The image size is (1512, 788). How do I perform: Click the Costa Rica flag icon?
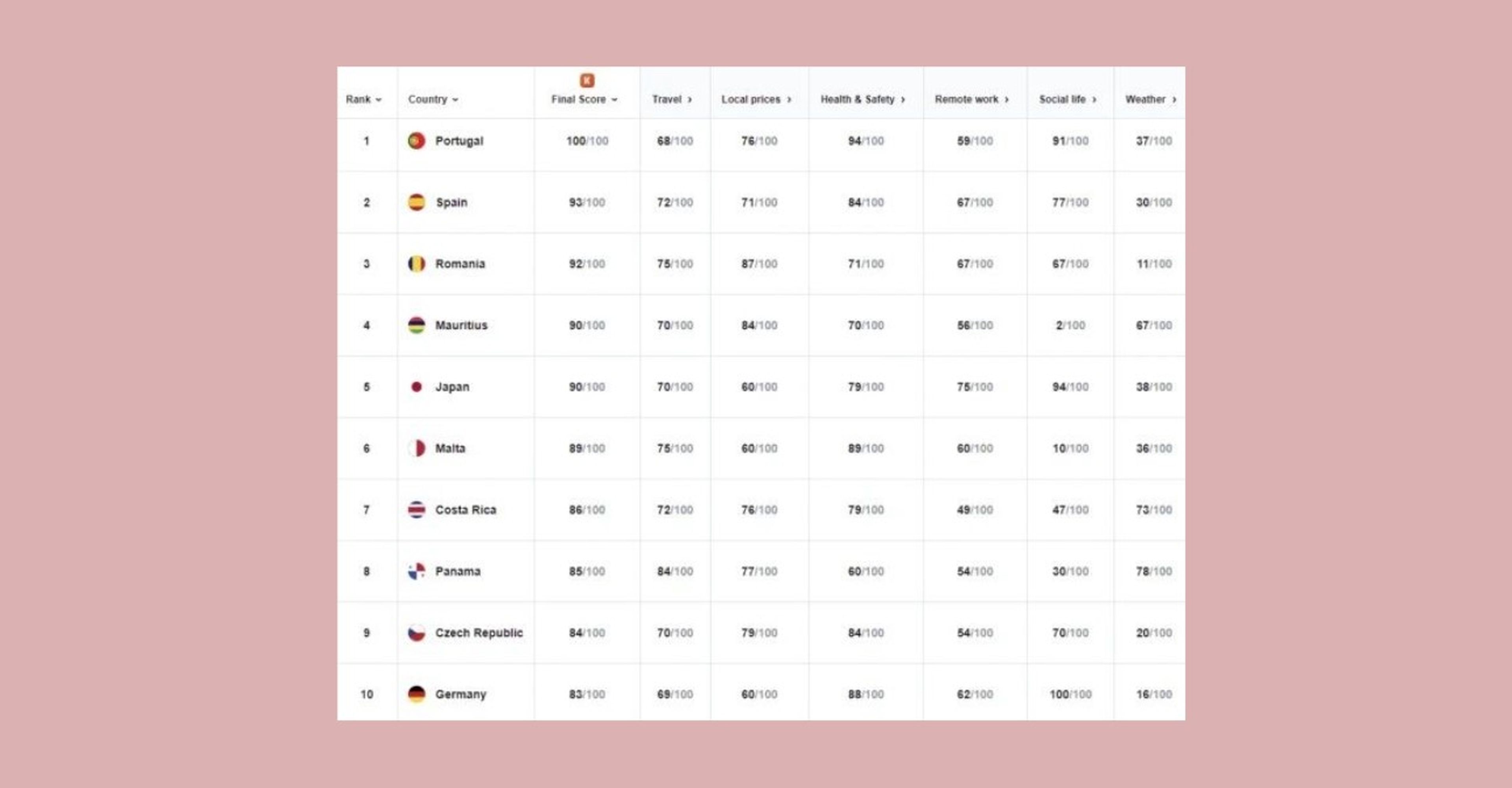pos(416,510)
